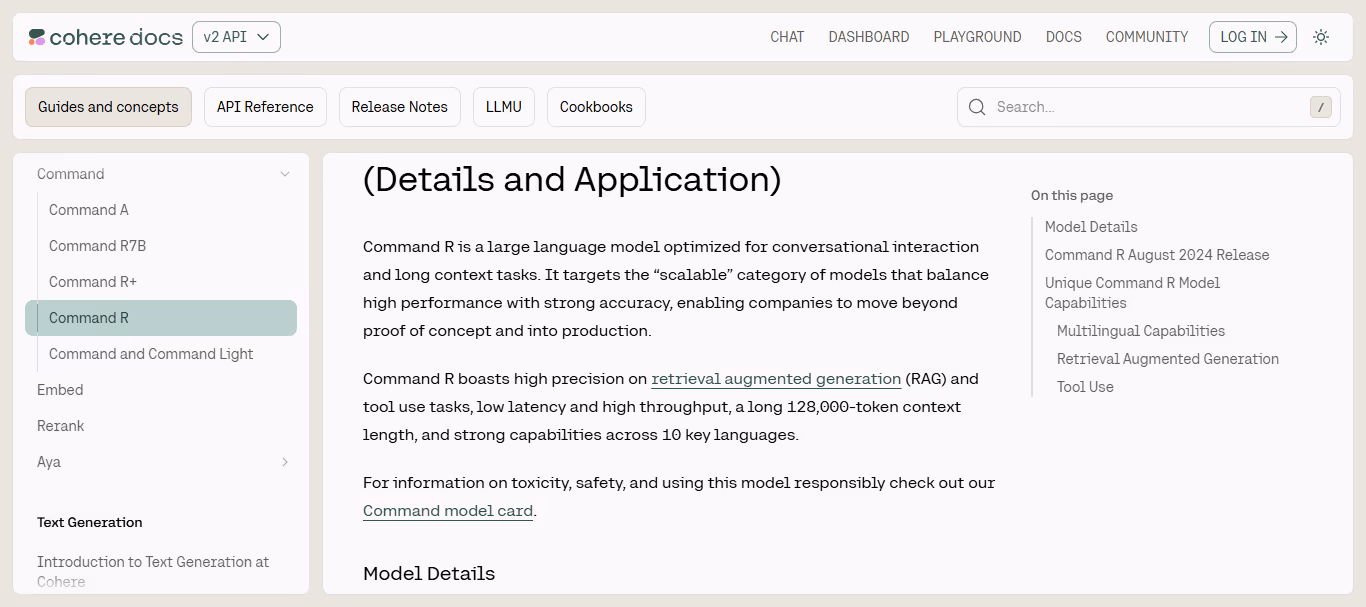Jump to Multilingual Capabilities in outline

pyautogui.click(x=1141, y=331)
